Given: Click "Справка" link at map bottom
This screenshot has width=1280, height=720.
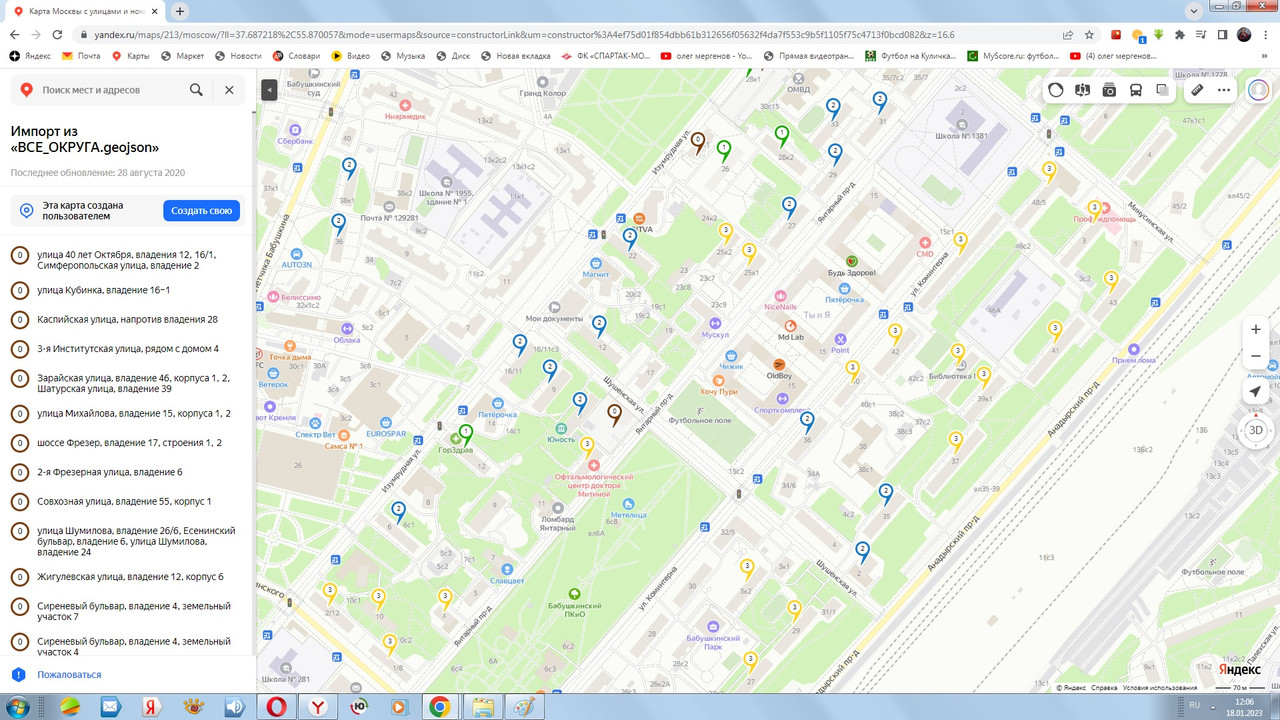Looking at the screenshot, I should 1104,688.
